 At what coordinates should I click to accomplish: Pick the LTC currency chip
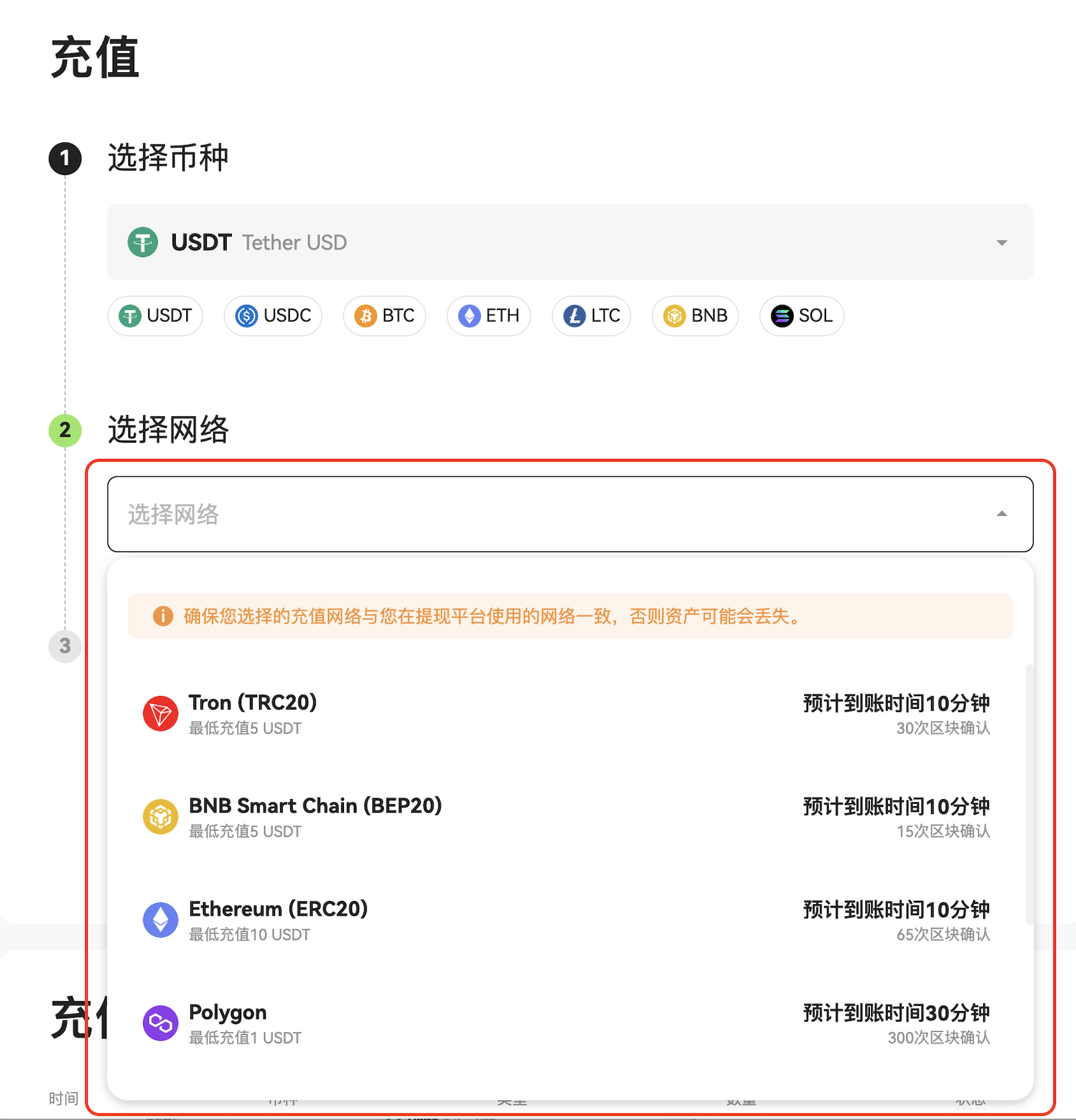[591, 316]
